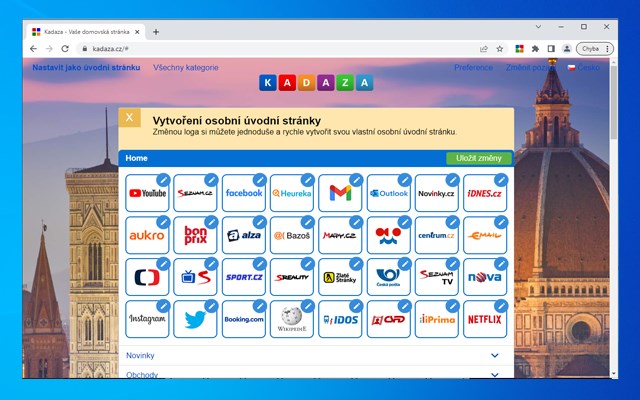The width and height of the screenshot is (640, 400).
Task: Open the browser tab search chevron
Action: [x=538, y=27]
